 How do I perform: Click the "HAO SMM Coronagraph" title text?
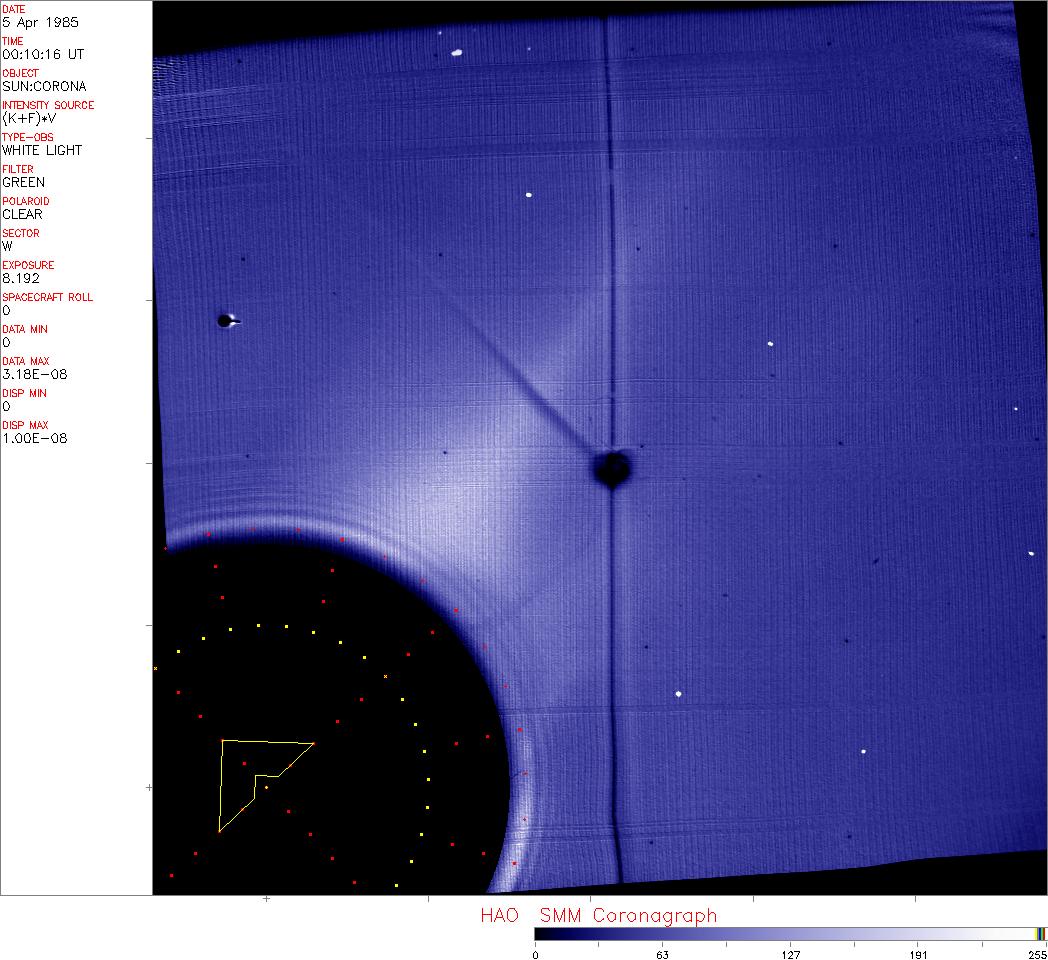(598, 915)
